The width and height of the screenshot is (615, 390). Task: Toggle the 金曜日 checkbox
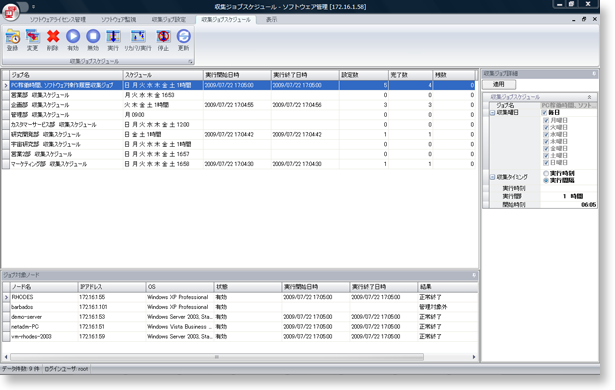[546, 149]
